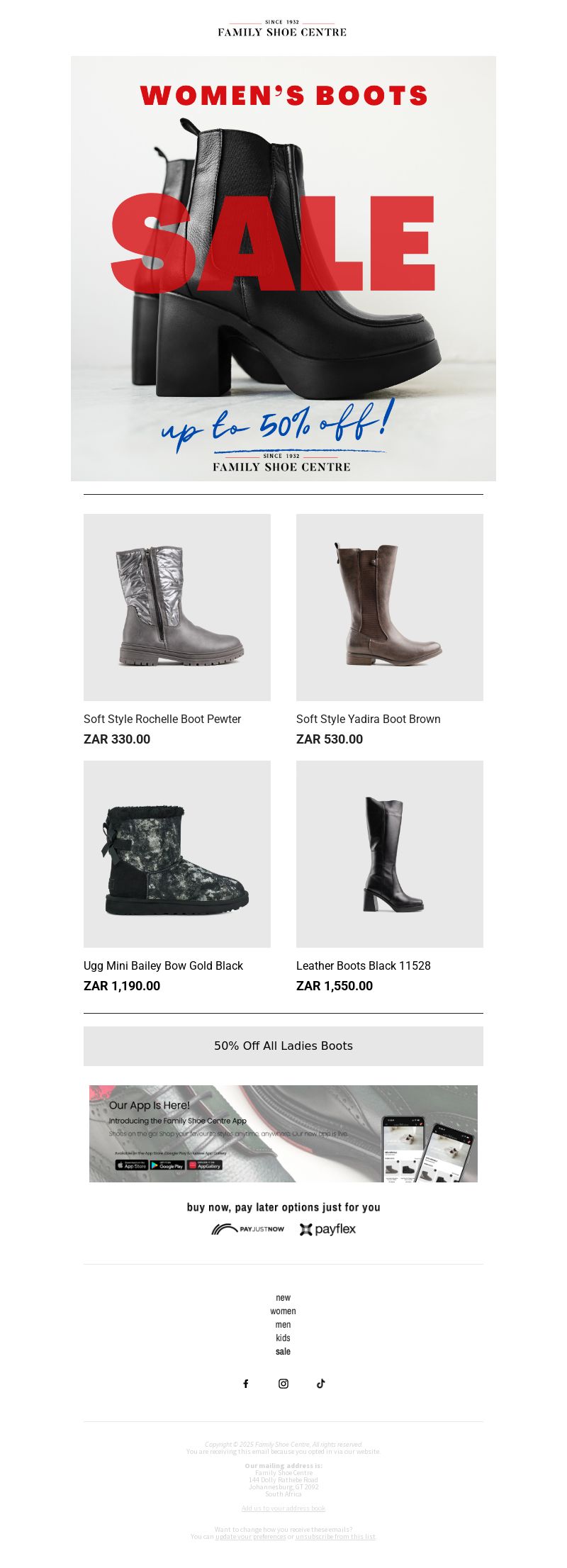Click the AppGallery download badge
The width and height of the screenshot is (567, 1568).
[205, 1165]
